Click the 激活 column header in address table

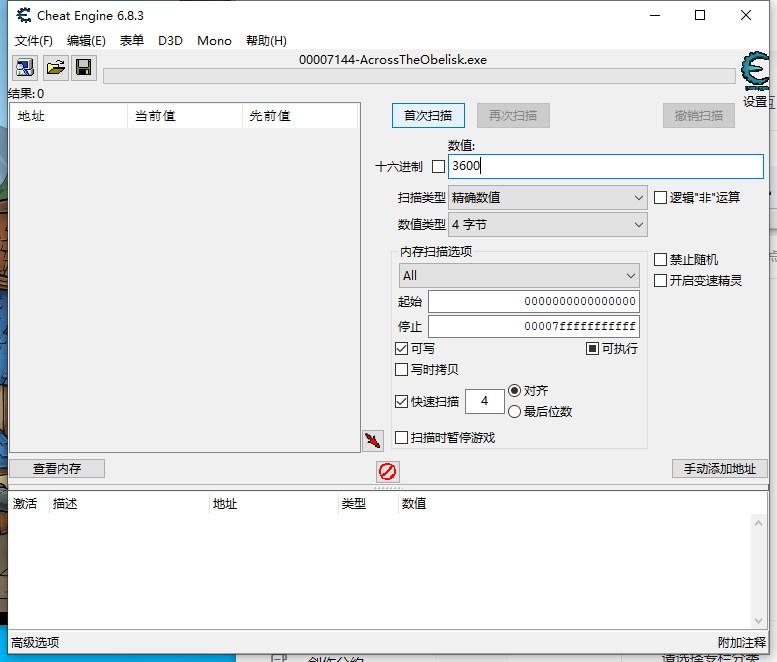pos(29,504)
